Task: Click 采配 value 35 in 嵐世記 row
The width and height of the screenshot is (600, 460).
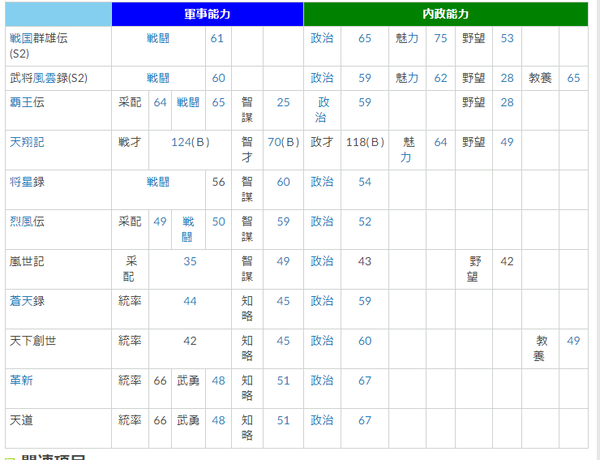Action: click(x=190, y=261)
